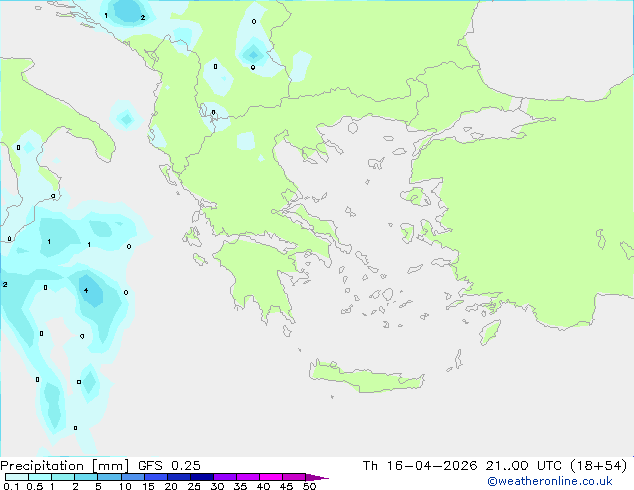The height and width of the screenshot is (490, 634).
Task: Click the legend swatch between 35 and 40
Action: coord(247,477)
